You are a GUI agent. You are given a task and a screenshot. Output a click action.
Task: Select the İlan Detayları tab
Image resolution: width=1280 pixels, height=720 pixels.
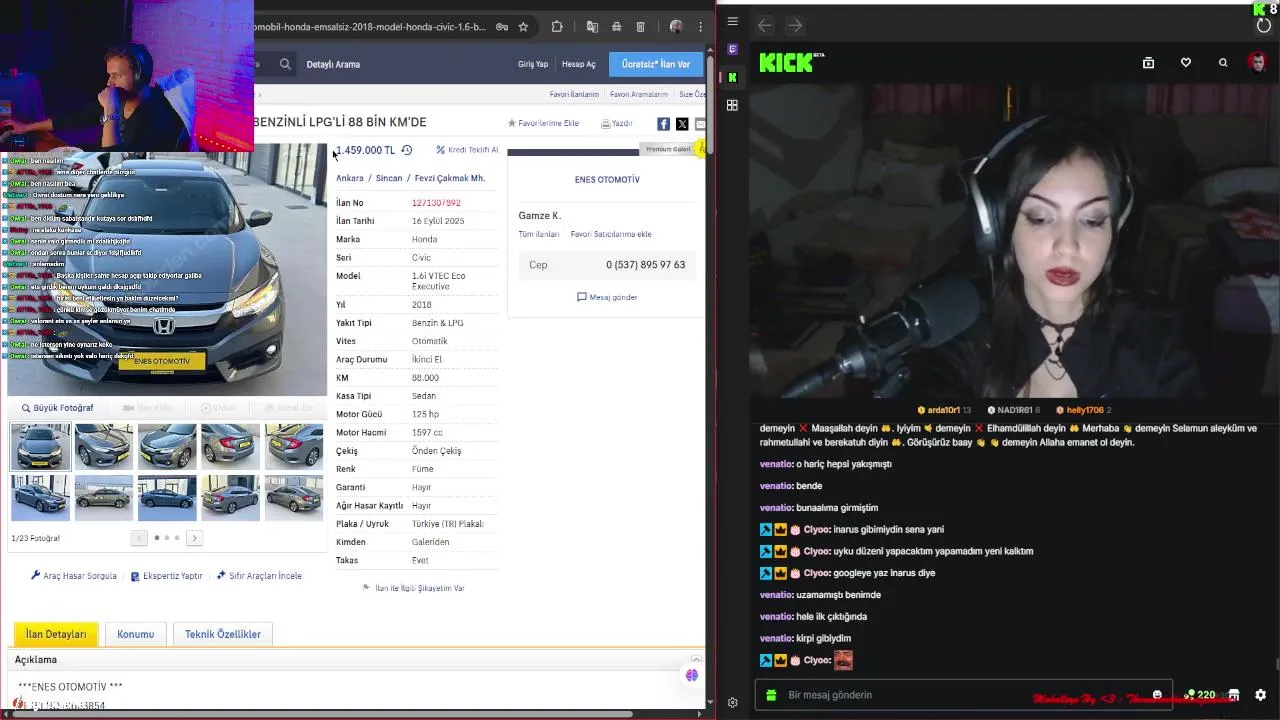tap(56, 634)
